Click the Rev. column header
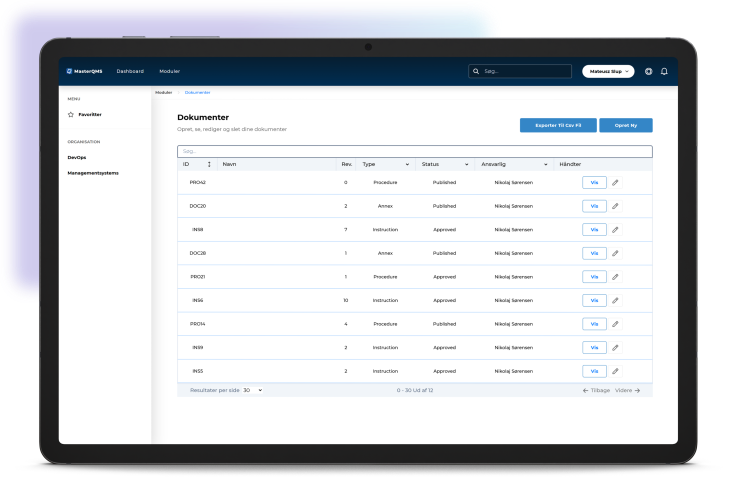 [x=346, y=164]
